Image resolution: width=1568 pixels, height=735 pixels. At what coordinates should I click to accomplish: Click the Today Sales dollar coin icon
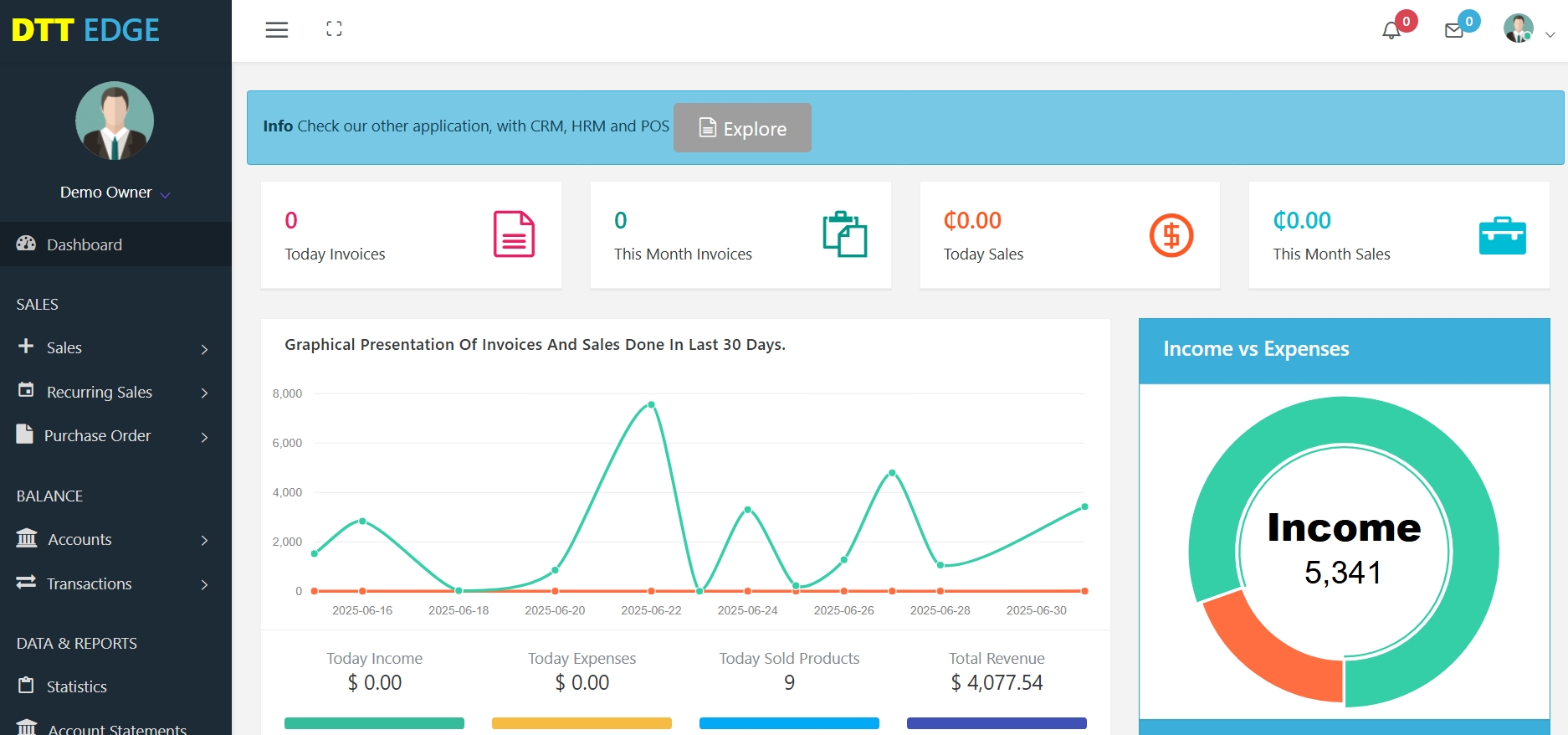pos(1171,235)
